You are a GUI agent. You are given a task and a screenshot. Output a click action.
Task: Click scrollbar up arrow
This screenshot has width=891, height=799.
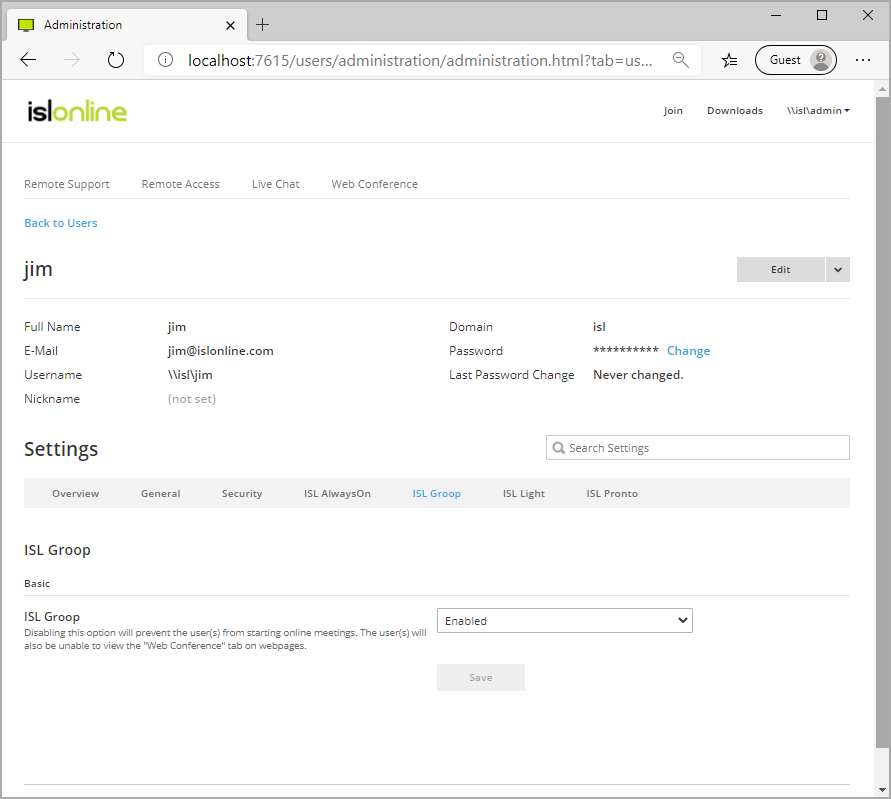click(x=882, y=89)
